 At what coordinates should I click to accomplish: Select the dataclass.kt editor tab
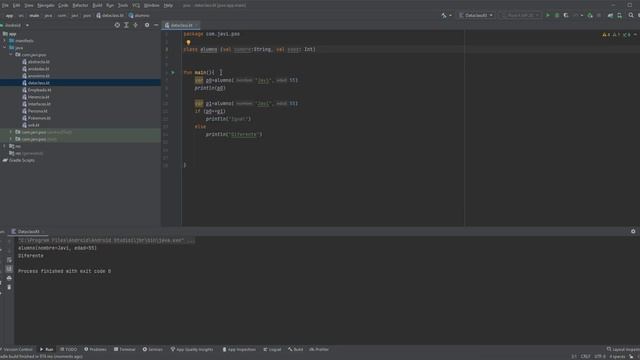click(181, 25)
